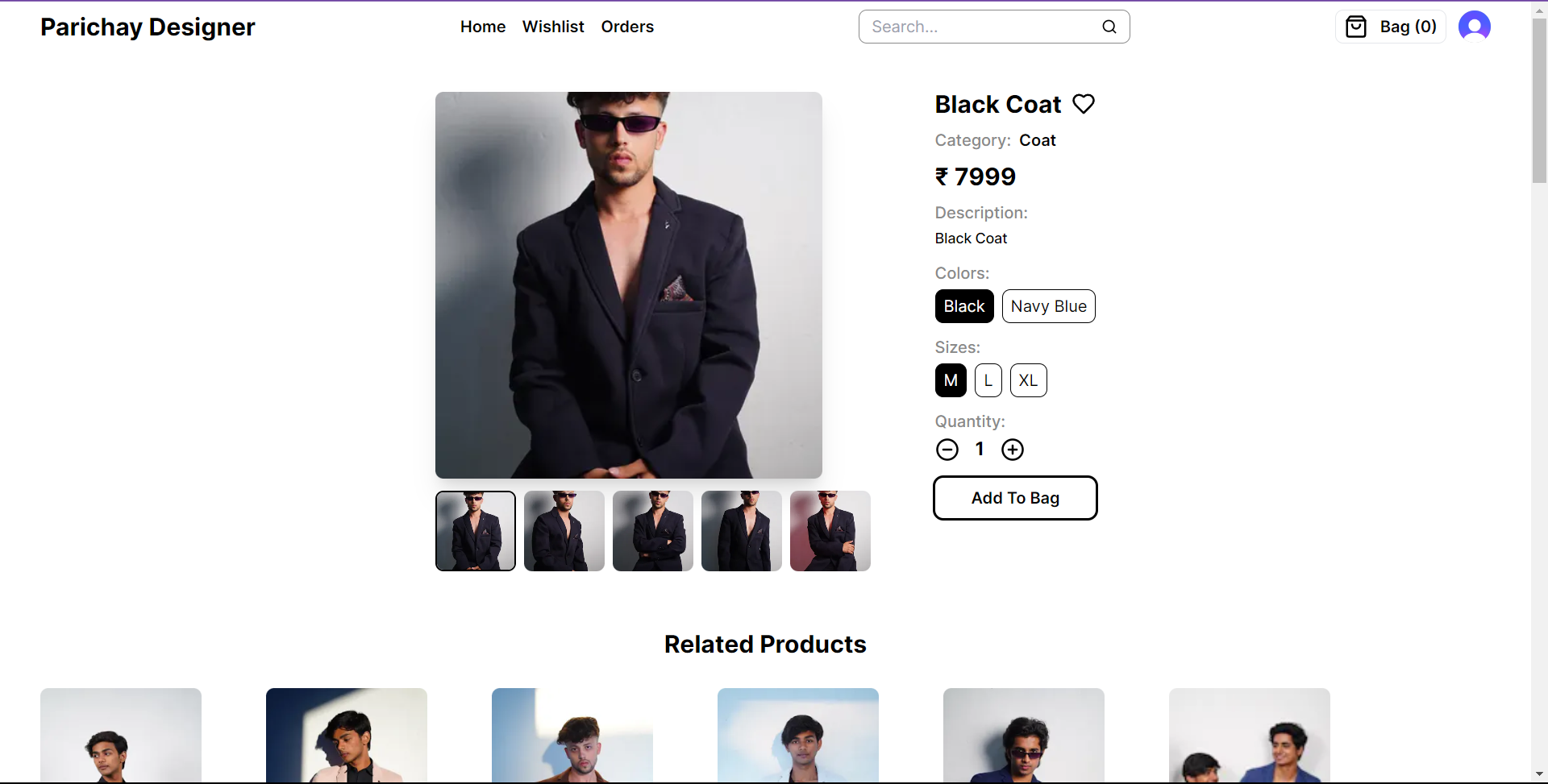
Task: Pick size L
Action: tap(988, 380)
